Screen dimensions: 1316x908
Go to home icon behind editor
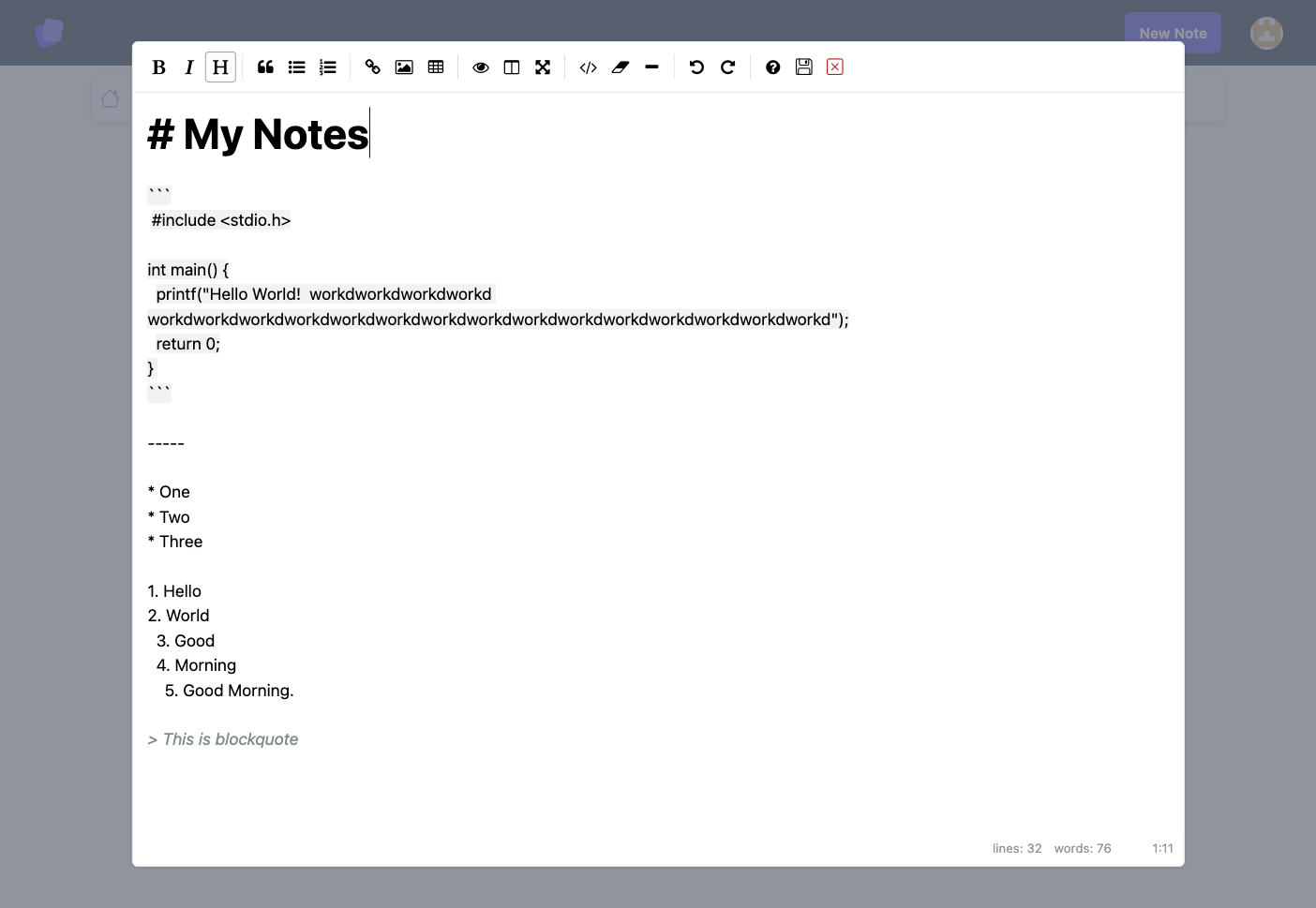[x=111, y=98]
